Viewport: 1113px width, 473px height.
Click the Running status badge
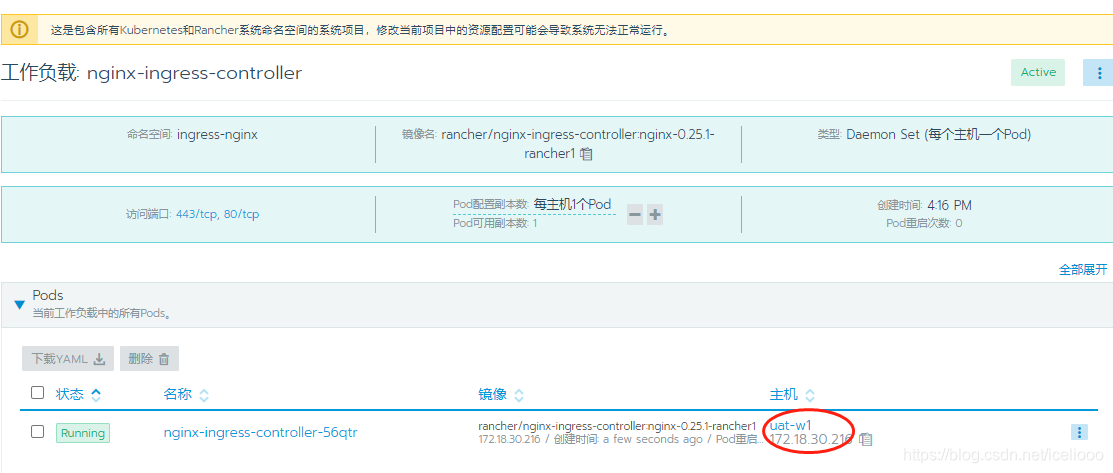pyautogui.click(x=83, y=433)
